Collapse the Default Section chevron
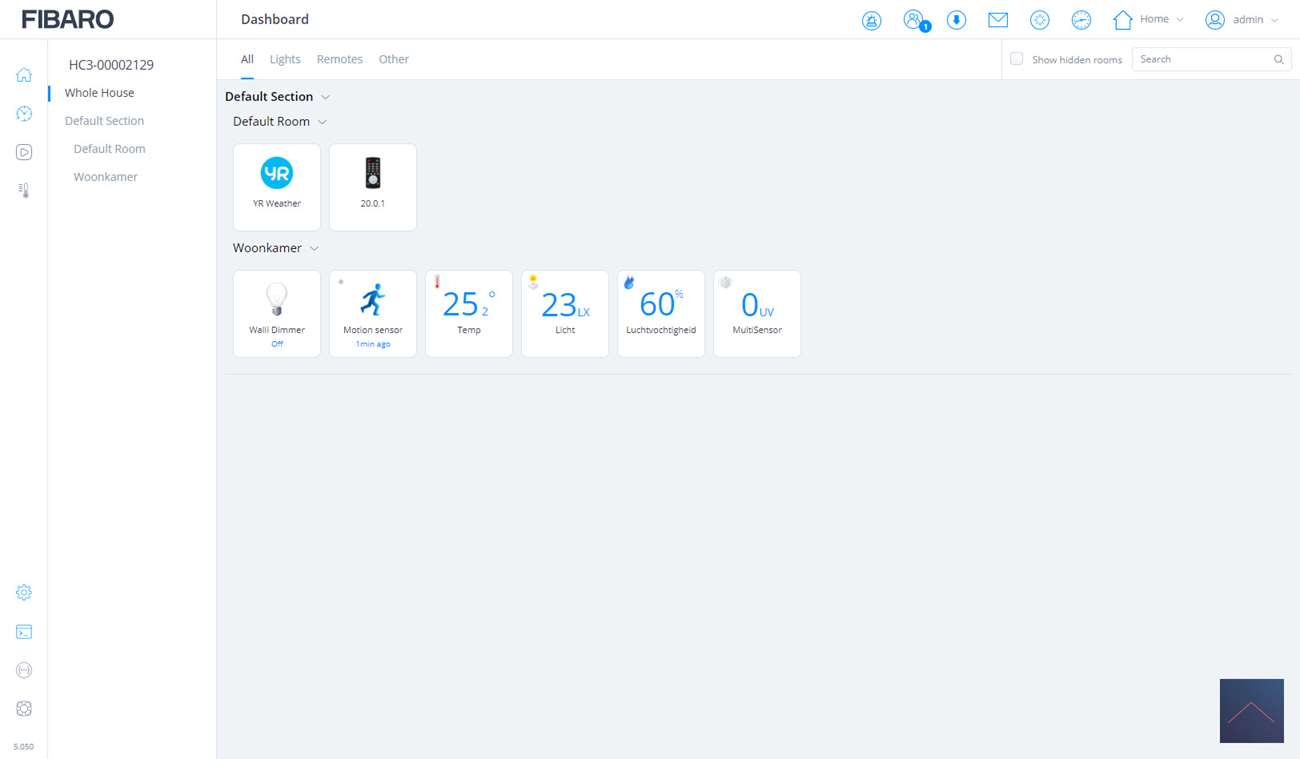1300x759 pixels. coord(325,97)
